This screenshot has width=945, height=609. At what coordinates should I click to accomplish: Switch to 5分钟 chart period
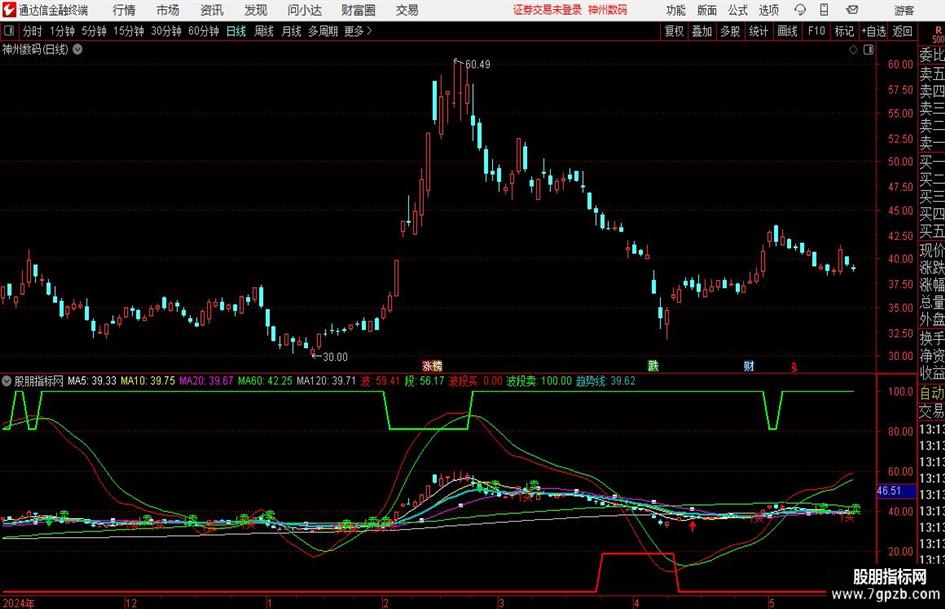pos(94,31)
